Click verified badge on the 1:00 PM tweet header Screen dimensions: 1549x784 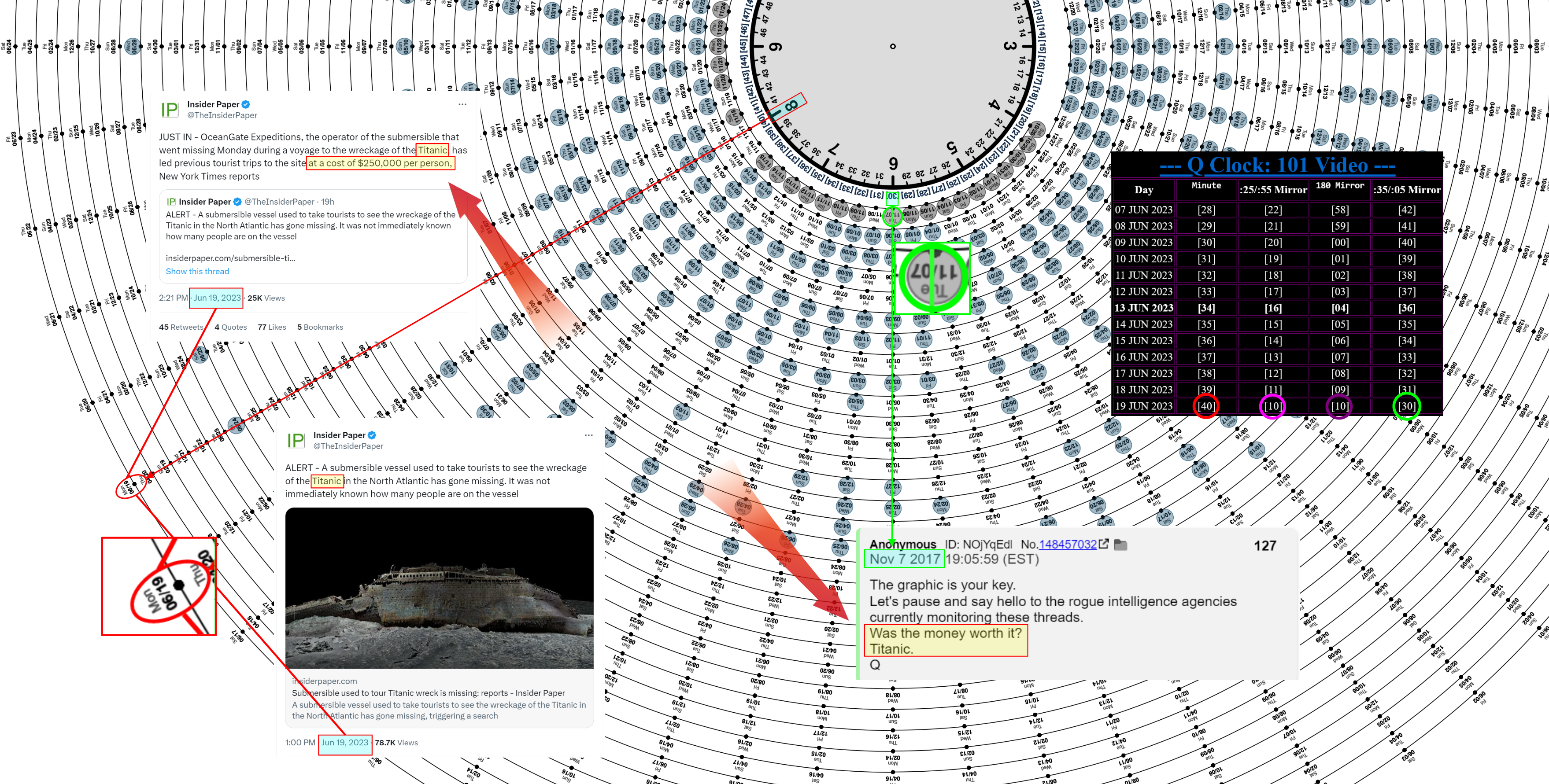point(372,435)
